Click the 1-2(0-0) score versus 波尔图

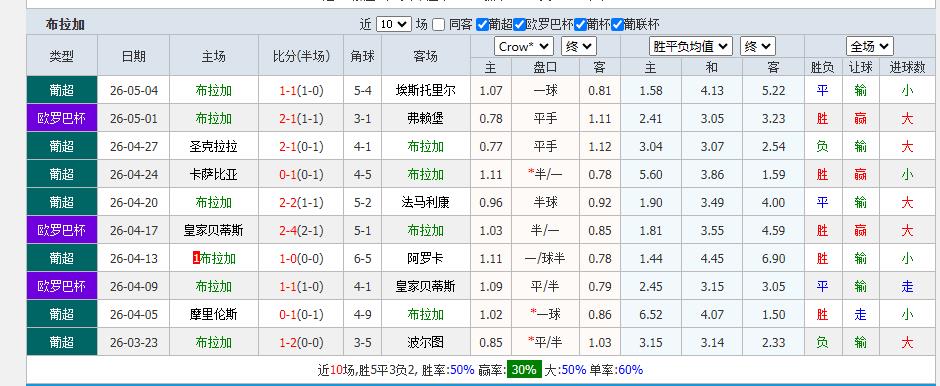click(x=302, y=342)
